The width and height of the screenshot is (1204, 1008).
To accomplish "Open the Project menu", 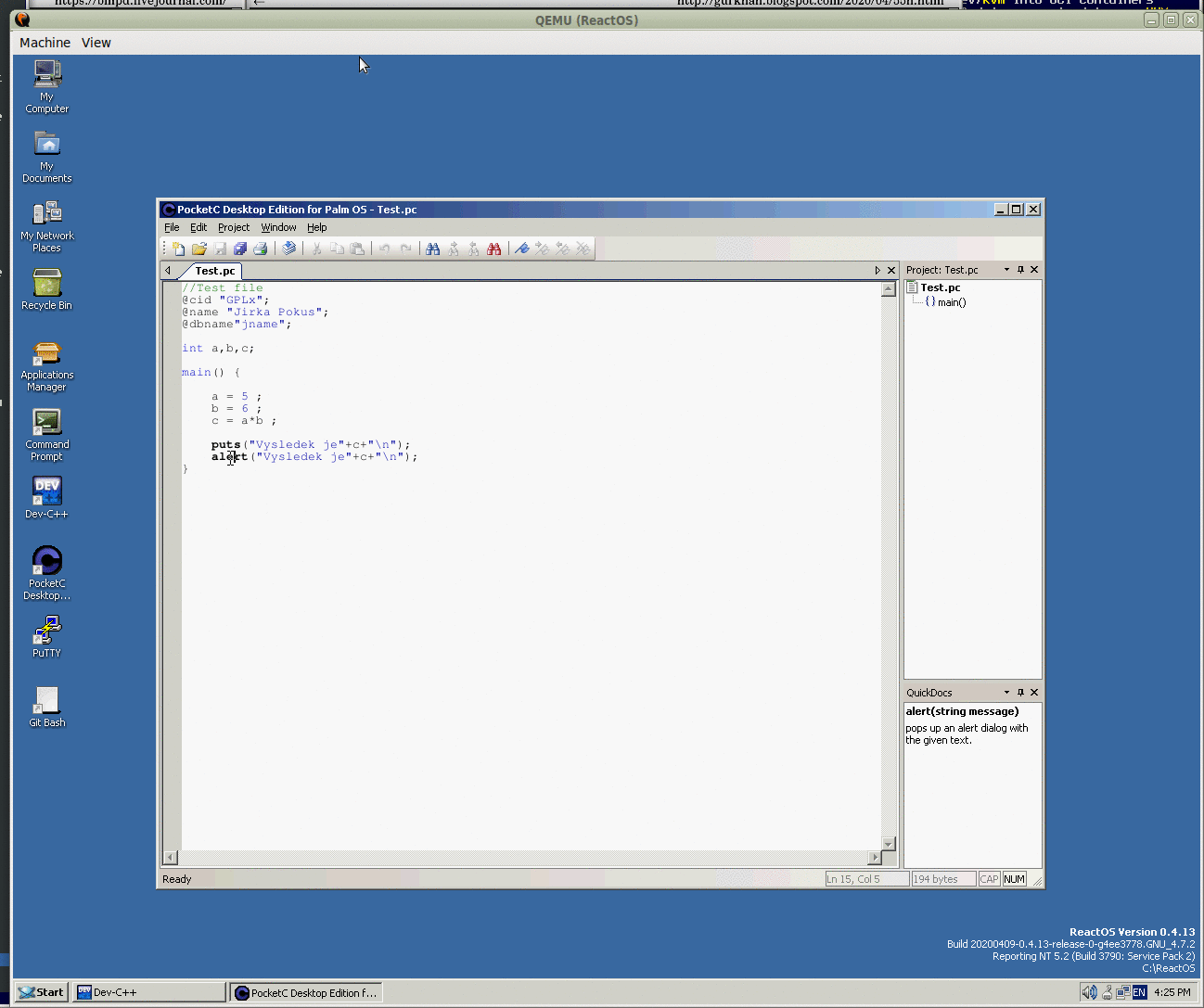I will (234, 227).
